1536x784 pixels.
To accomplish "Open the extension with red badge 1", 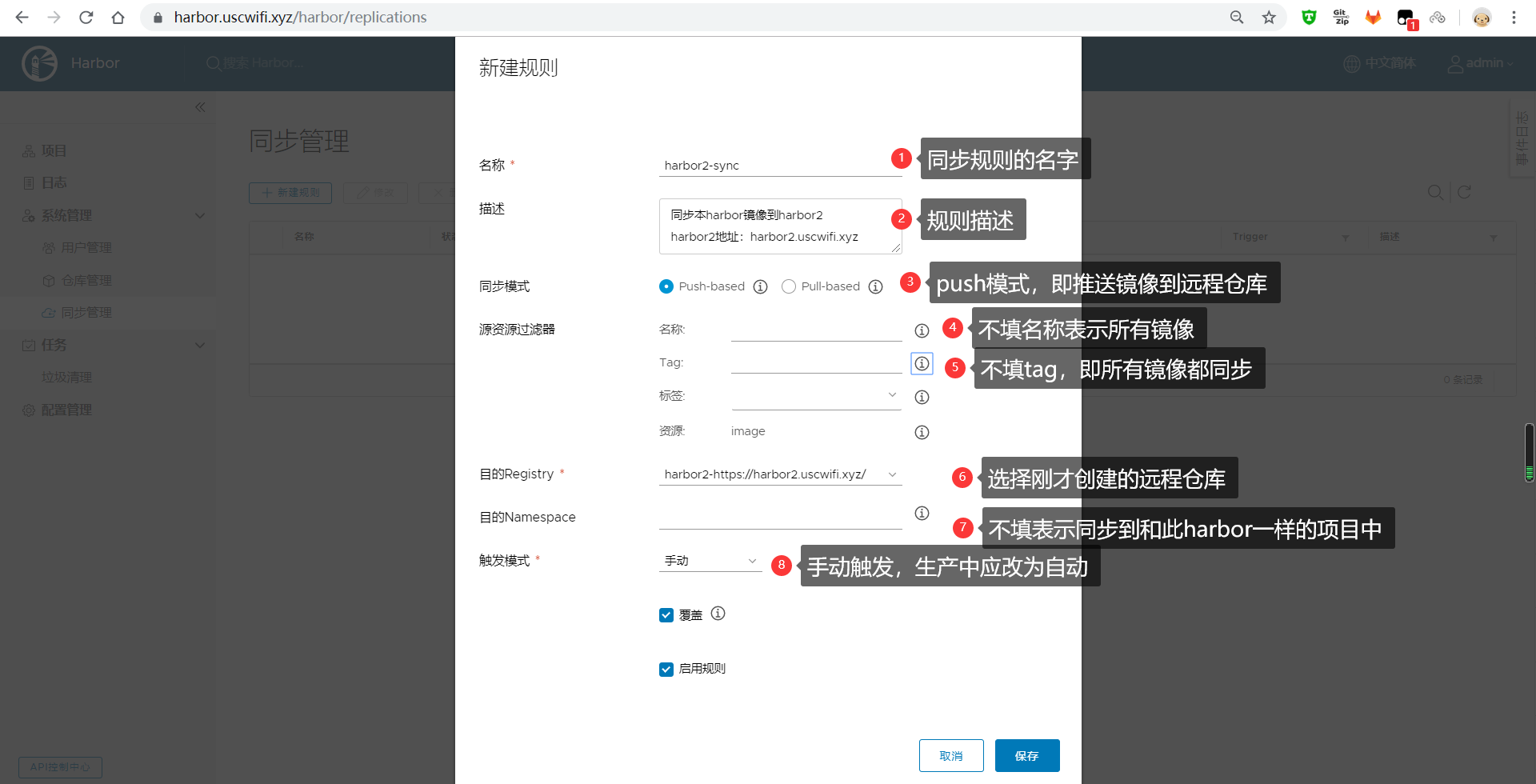I will [1406, 18].
